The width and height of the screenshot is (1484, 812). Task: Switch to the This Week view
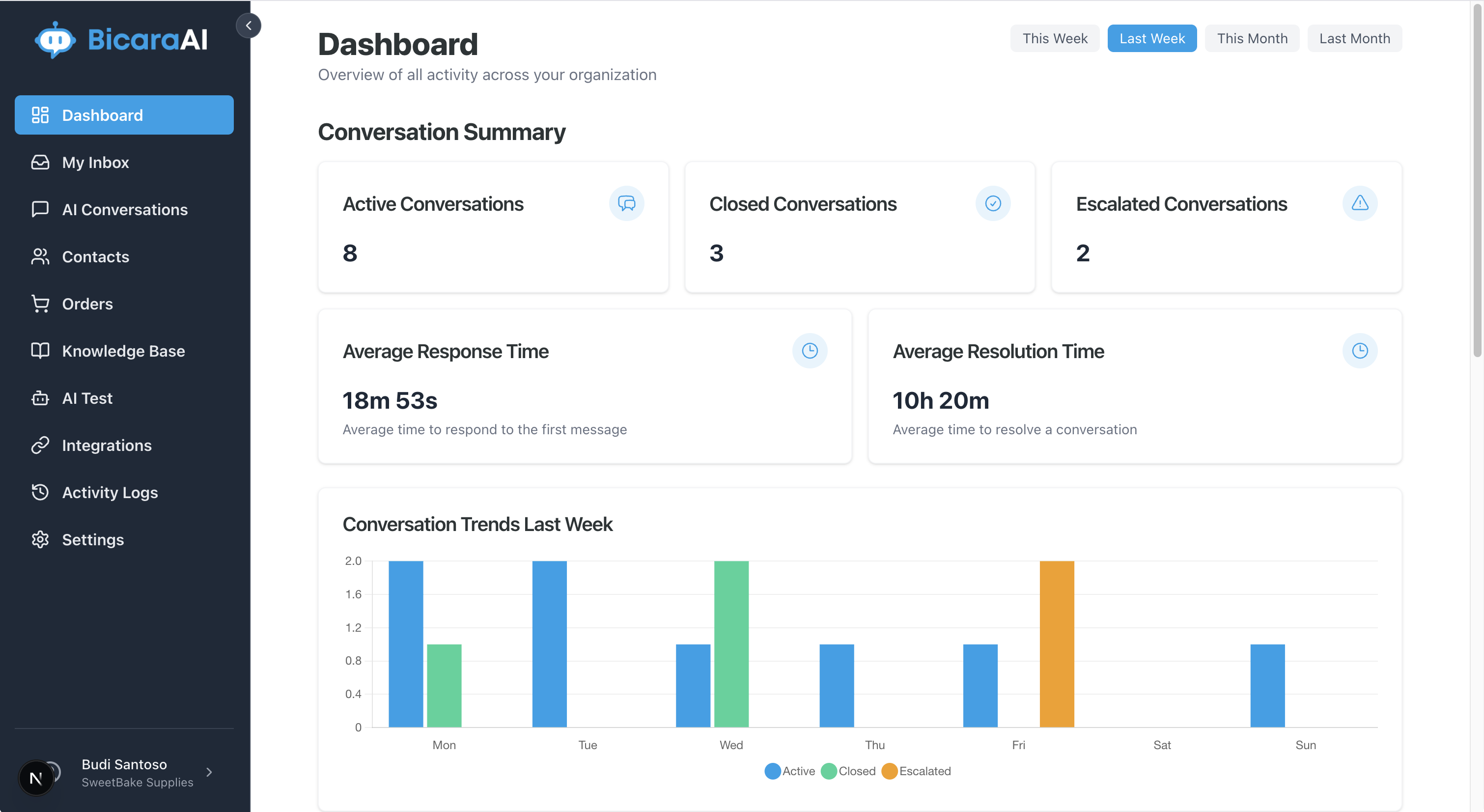[x=1054, y=38]
